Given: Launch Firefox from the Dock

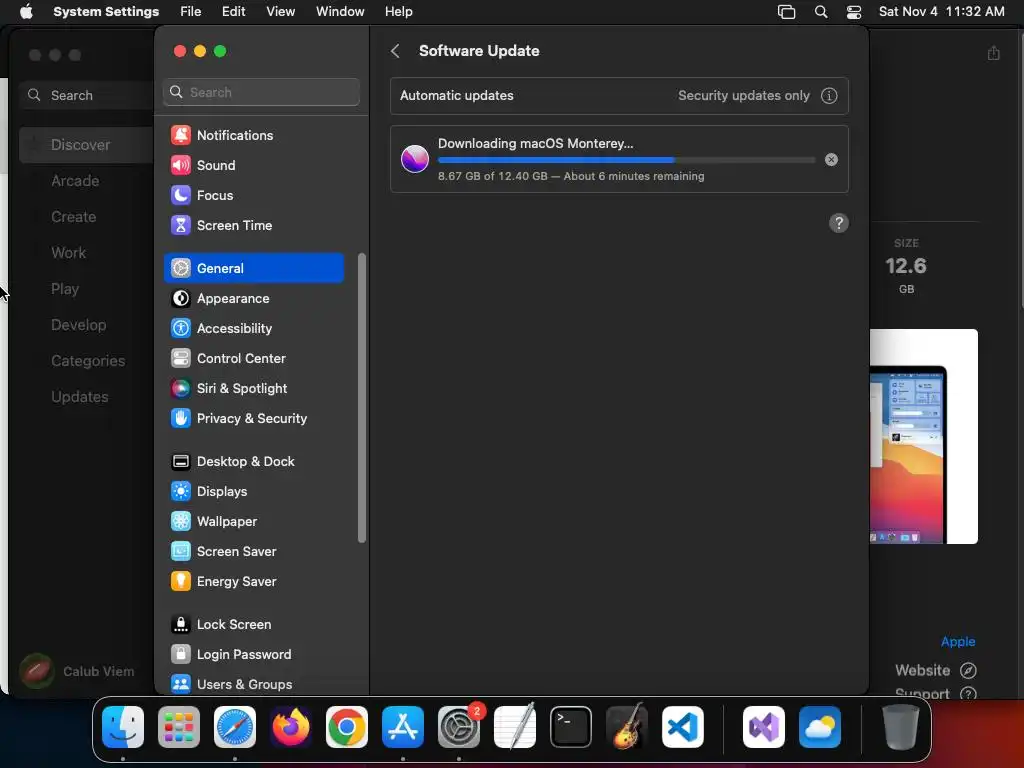Looking at the screenshot, I should click(291, 727).
